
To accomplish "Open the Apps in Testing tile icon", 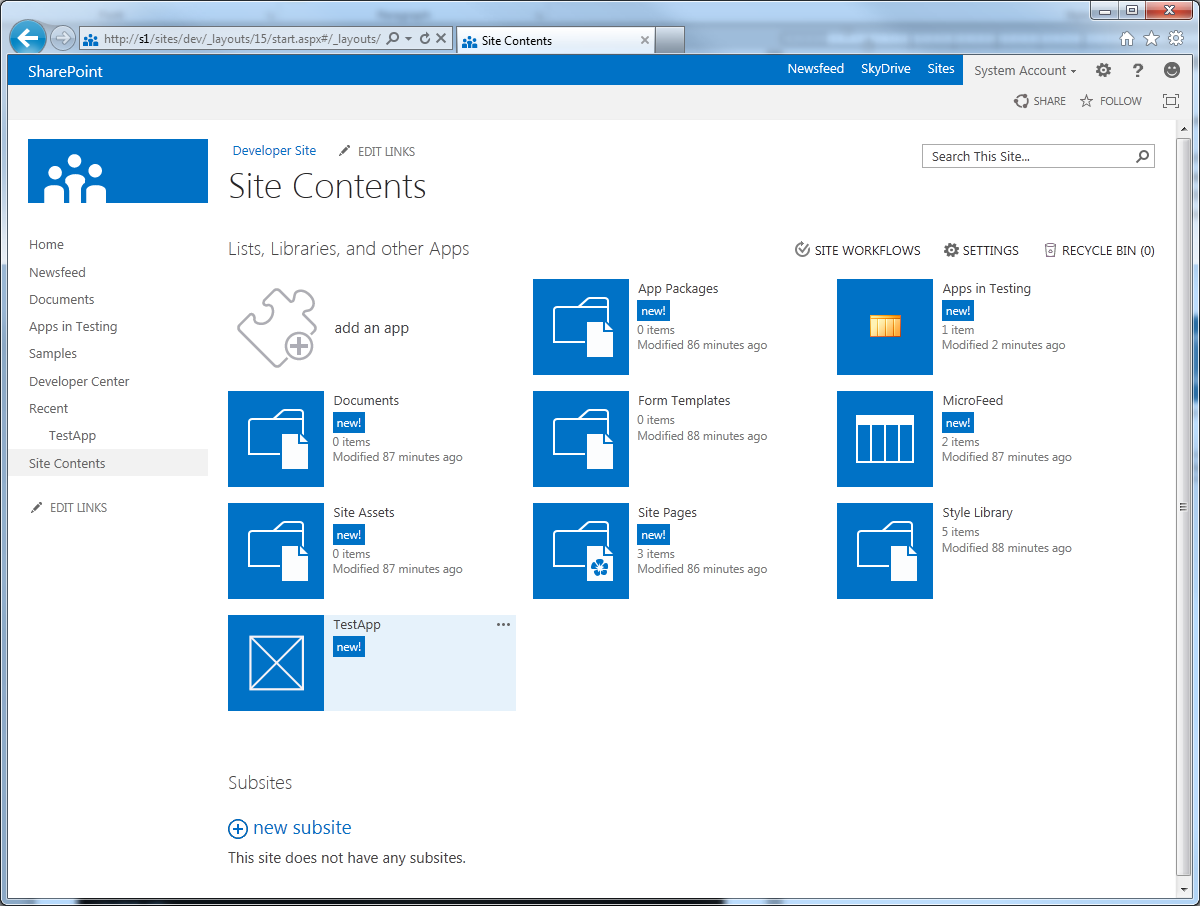I will click(884, 327).
